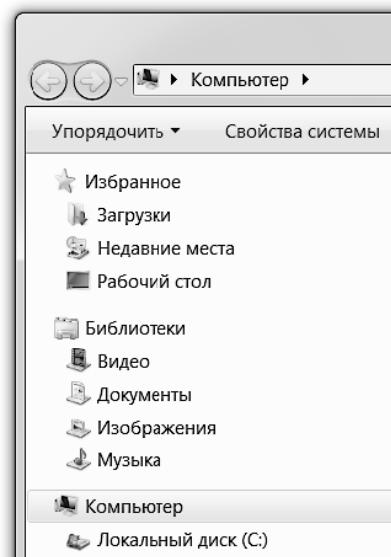Click the Избранное star icon
The image size is (391, 557).
pyautogui.click(x=65, y=180)
